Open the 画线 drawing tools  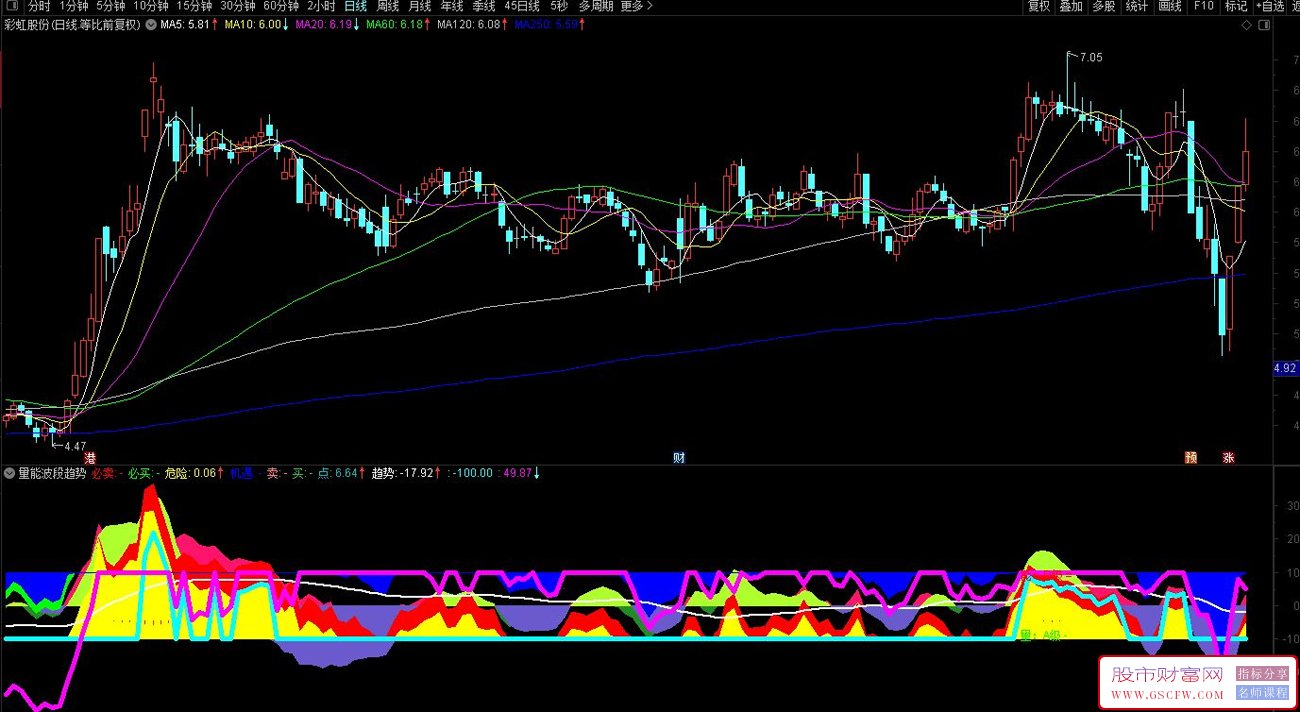(1170, 6)
